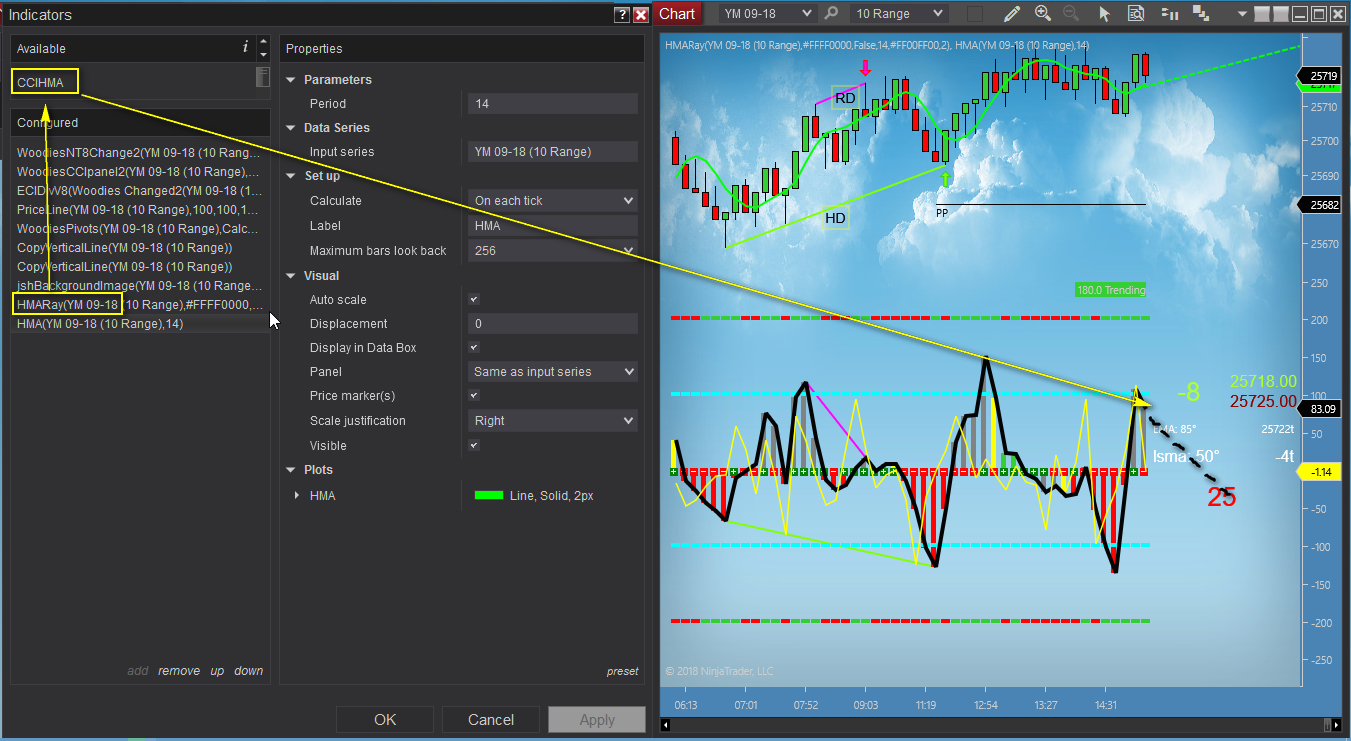Viewport: 1351px width, 741px height.
Task: Click the overlapping squares icon in chart toolbar
Action: click(1202, 14)
